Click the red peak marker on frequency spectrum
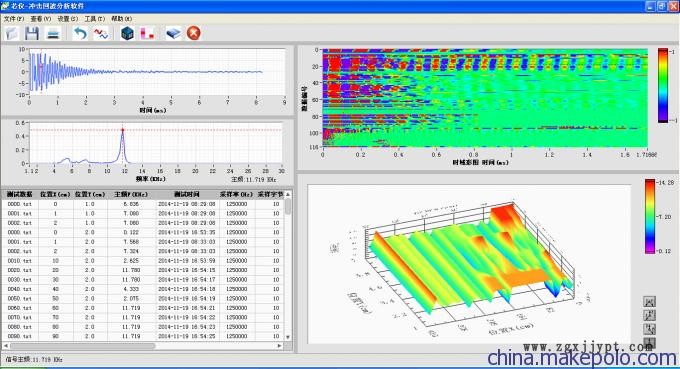Image resolution: width=680 pixels, height=369 pixels. (123, 130)
